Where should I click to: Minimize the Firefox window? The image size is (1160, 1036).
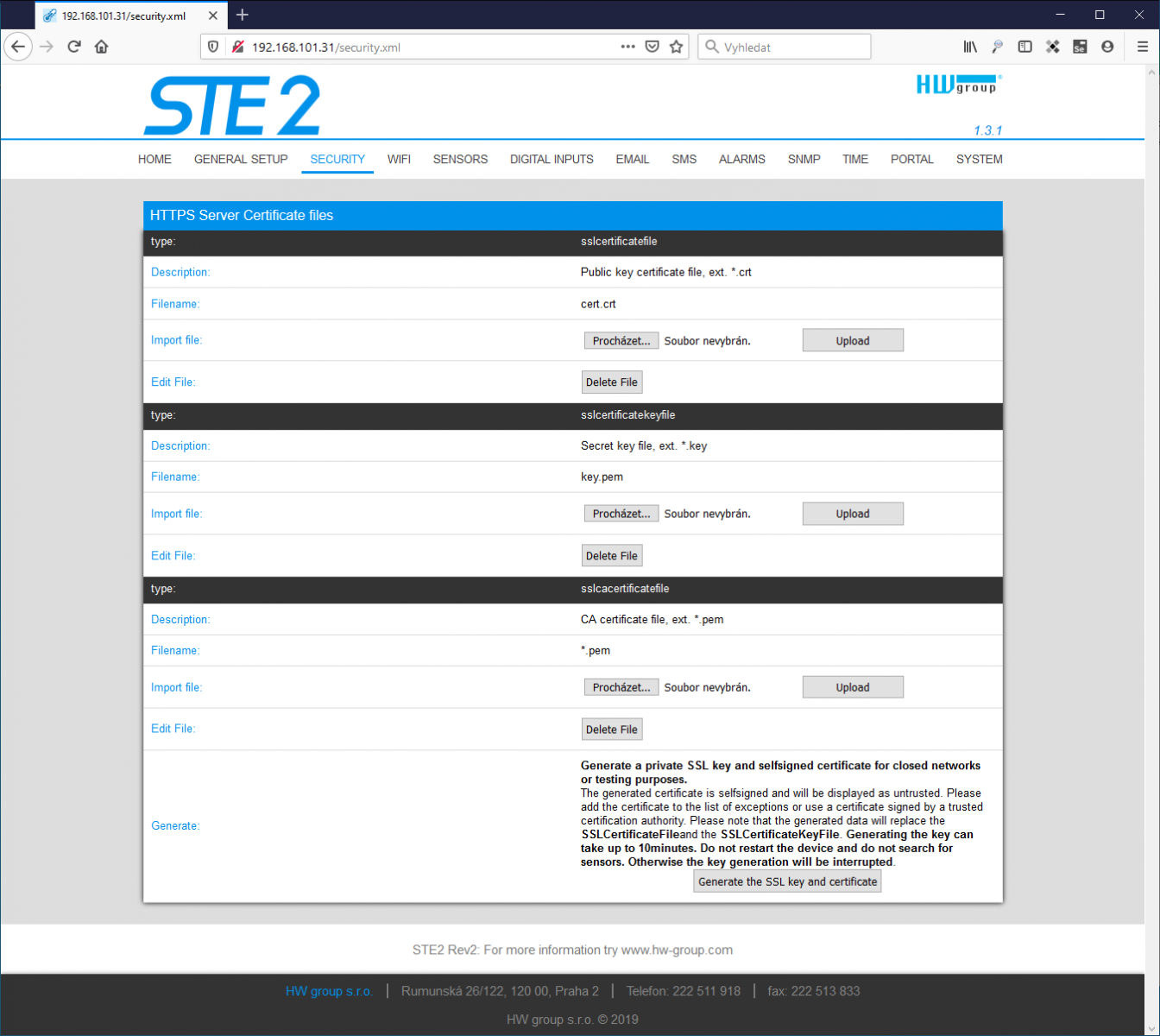[1061, 15]
